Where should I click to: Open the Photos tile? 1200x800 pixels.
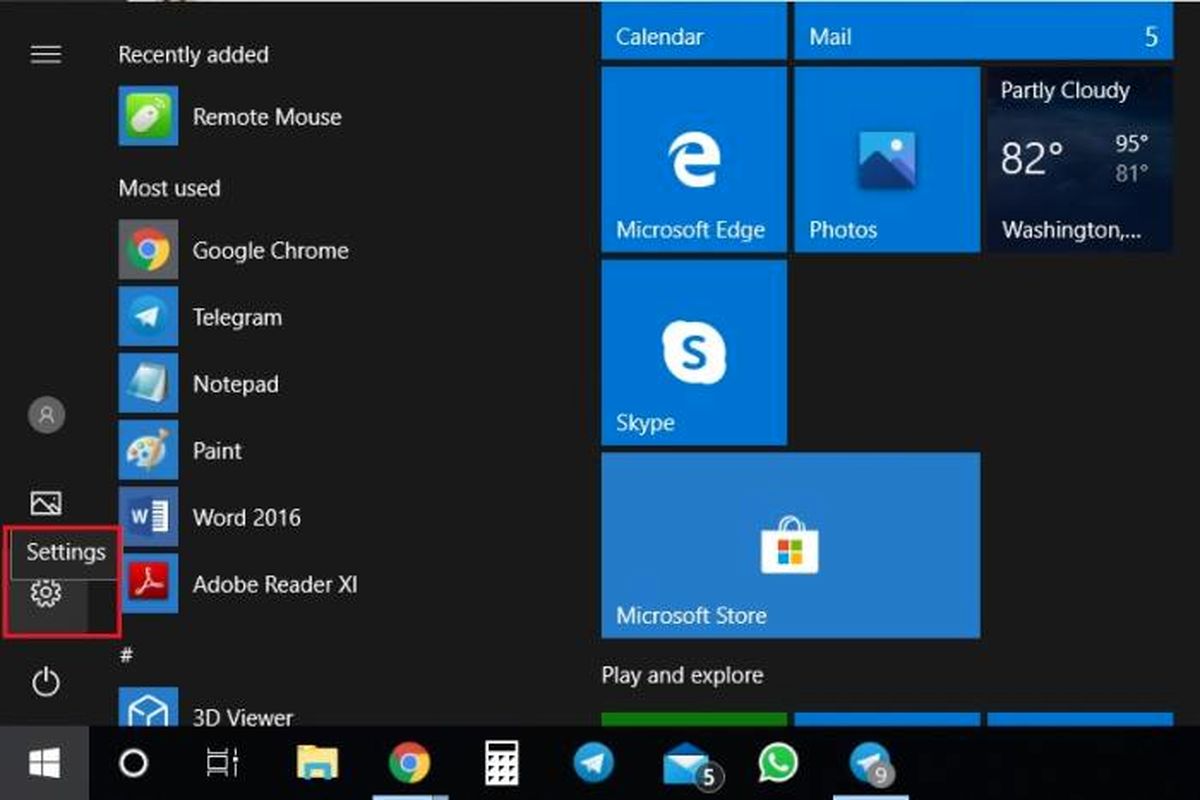[x=886, y=160]
